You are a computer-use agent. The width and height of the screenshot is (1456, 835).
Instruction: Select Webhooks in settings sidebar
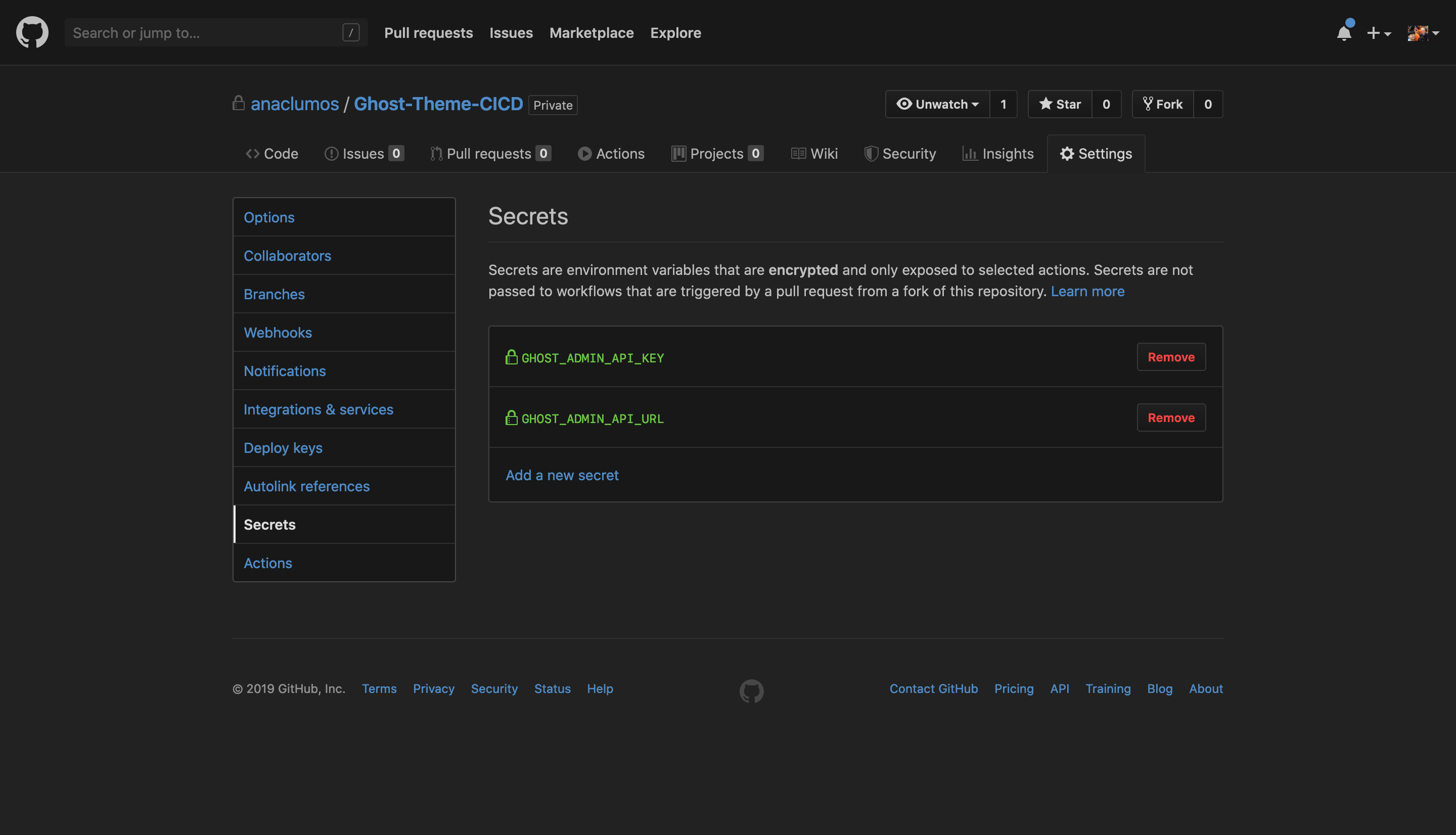[278, 333]
